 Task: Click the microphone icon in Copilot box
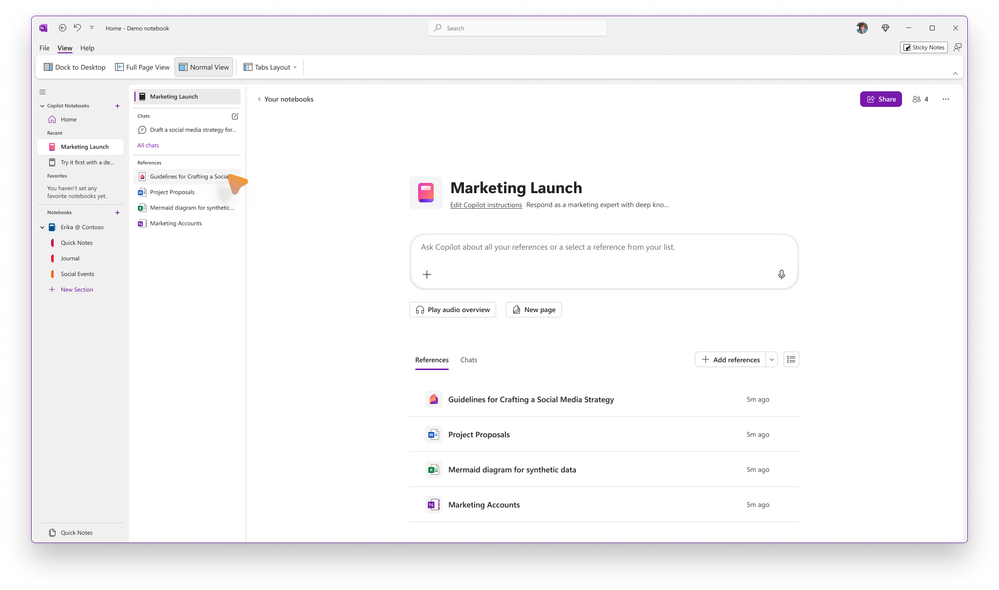[x=781, y=274]
